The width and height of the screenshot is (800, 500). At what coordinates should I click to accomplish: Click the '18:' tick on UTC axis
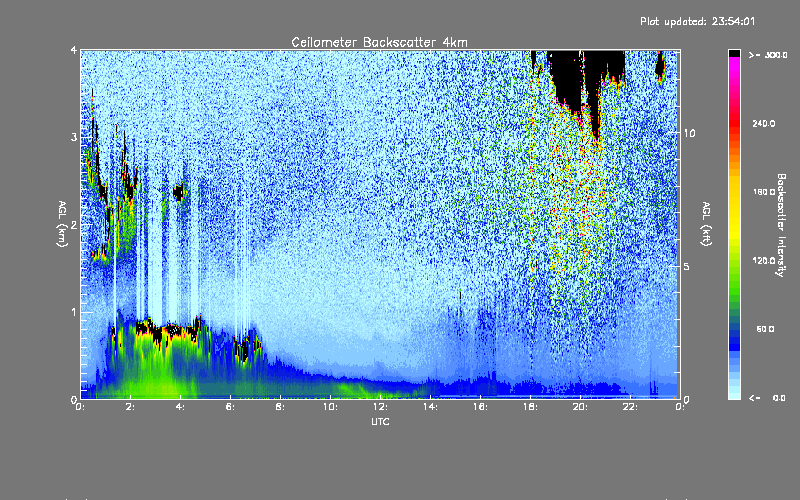tap(530, 407)
